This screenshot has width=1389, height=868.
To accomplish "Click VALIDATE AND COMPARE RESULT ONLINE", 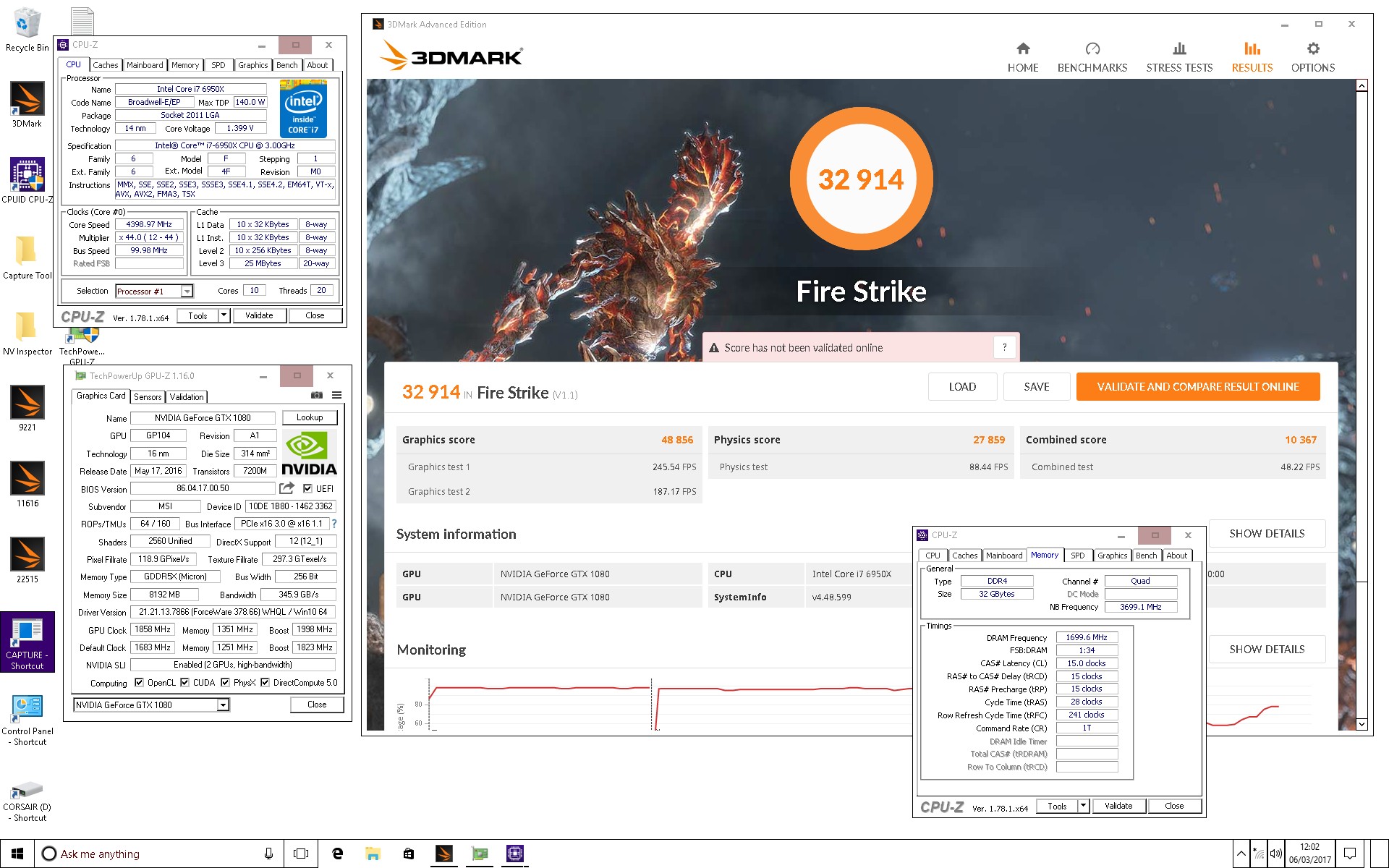I will click(x=1198, y=386).
